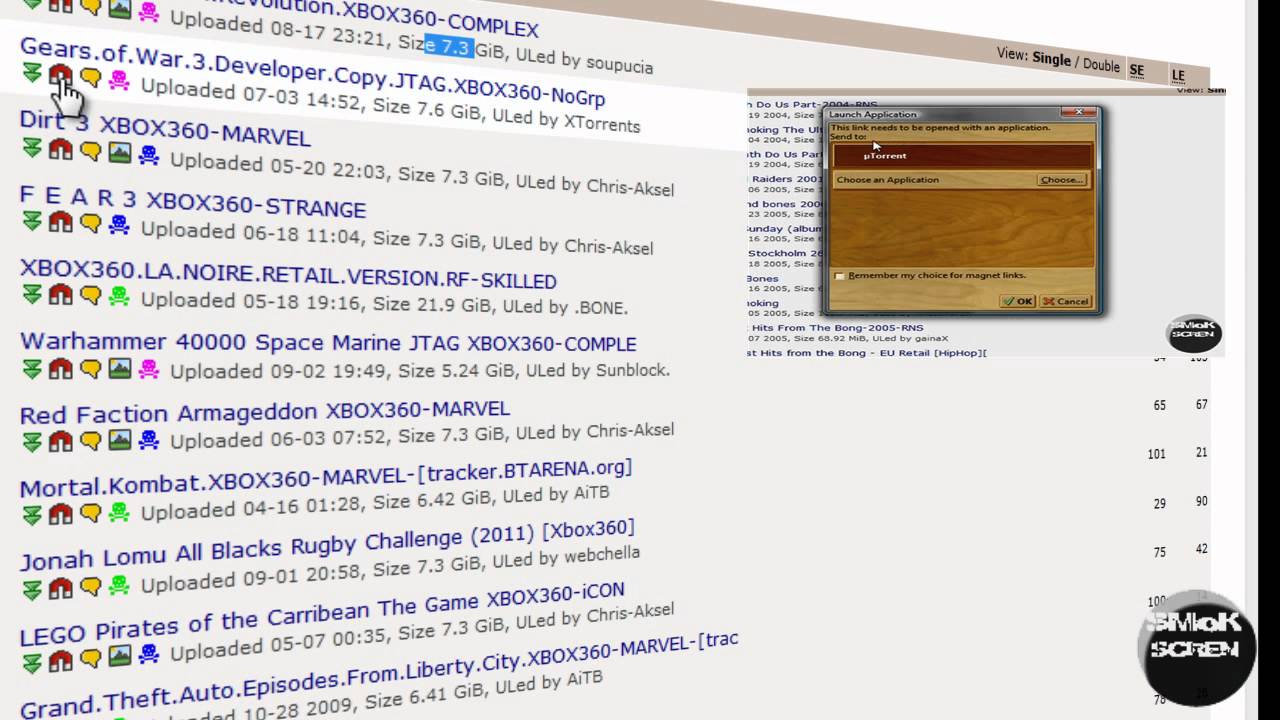Open comments icon on Red Faction Armageddon row

tap(91, 441)
